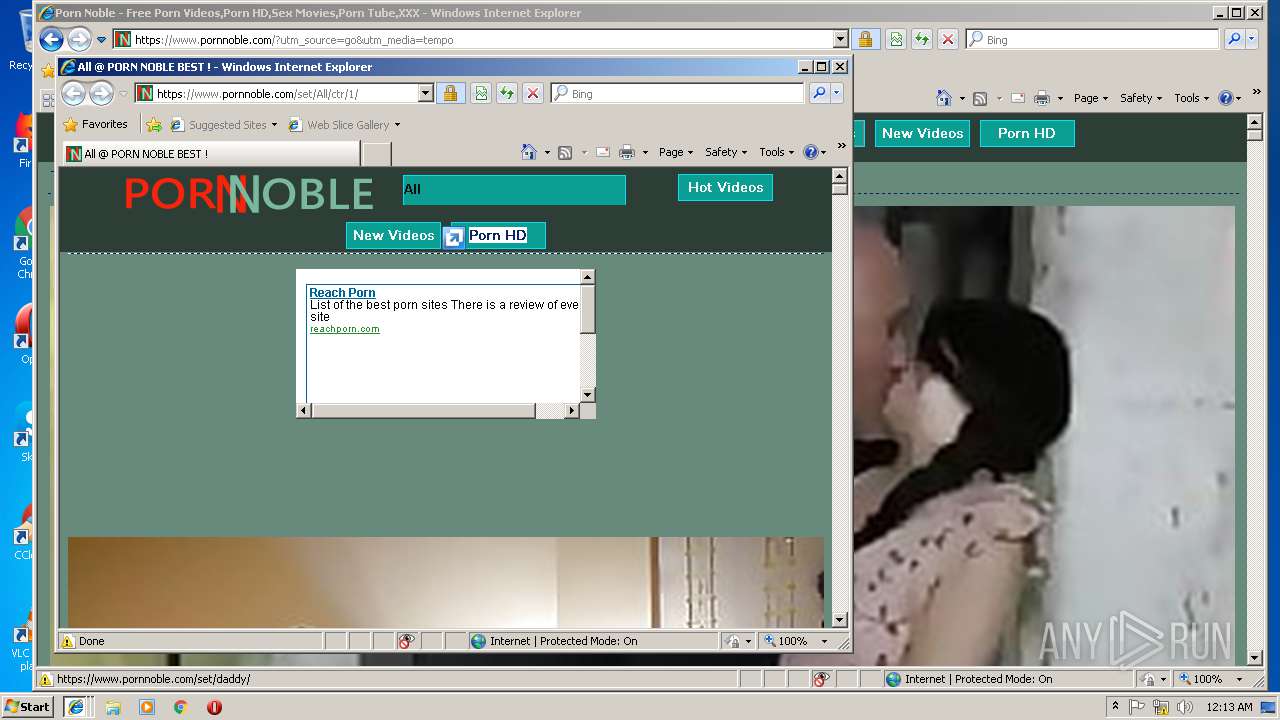
Task: Open the Safety menu in rear window
Action: point(1141,98)
